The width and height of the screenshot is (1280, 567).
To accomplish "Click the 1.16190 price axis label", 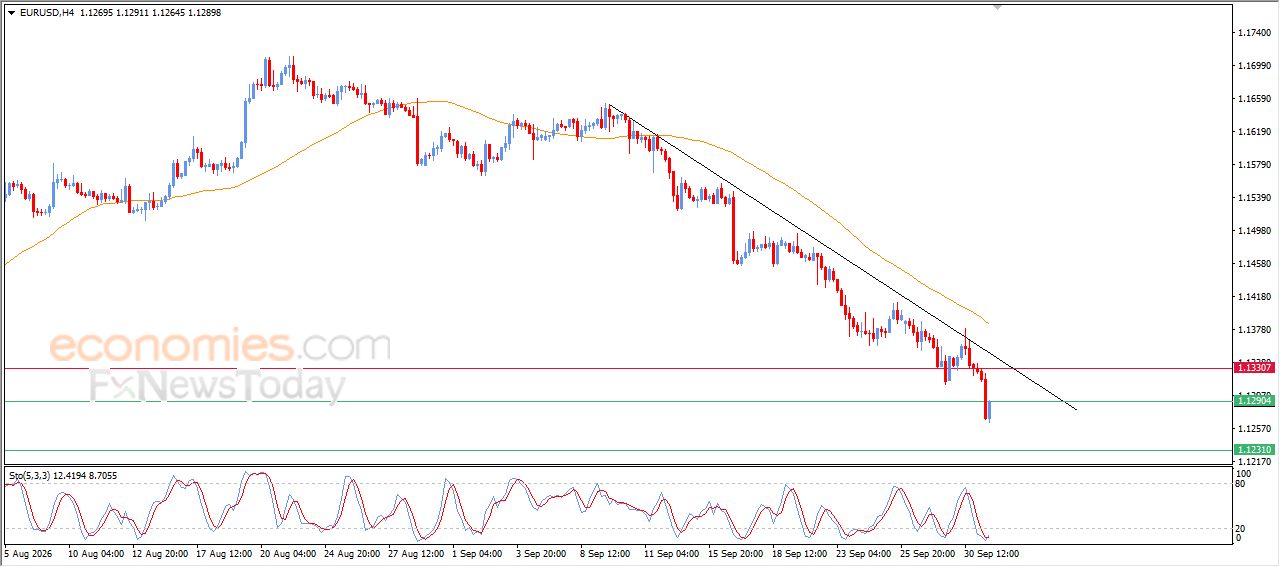I will tap(1254, 132).
